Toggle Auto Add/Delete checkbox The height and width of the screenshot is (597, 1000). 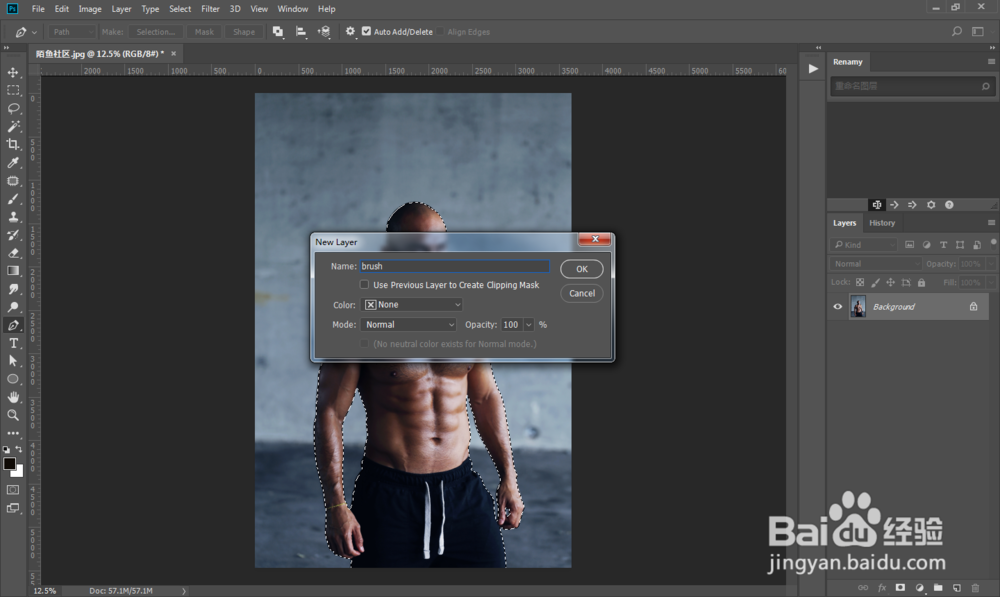366,31
